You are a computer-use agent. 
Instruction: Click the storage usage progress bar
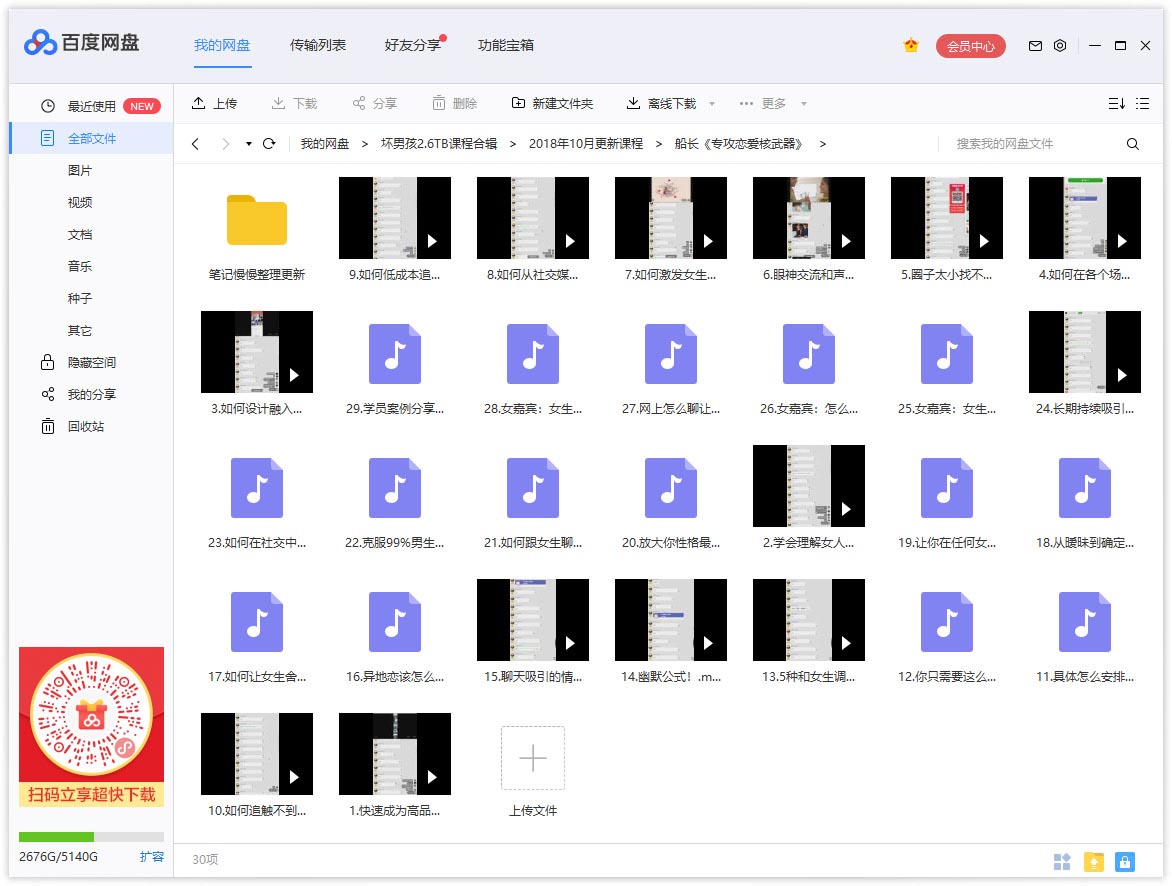pyautogui.click(x=91, y=837)
